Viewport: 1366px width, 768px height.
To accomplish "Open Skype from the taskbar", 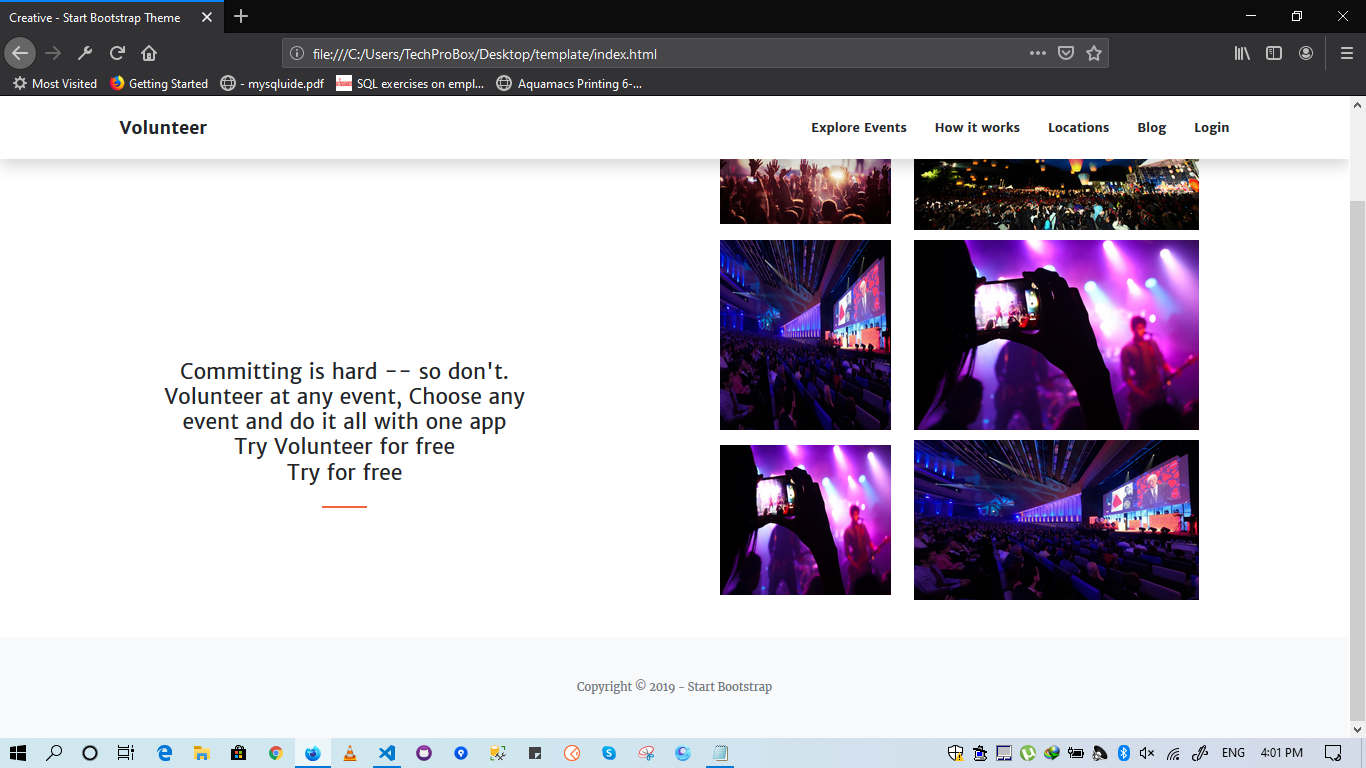I will [609, 753].
